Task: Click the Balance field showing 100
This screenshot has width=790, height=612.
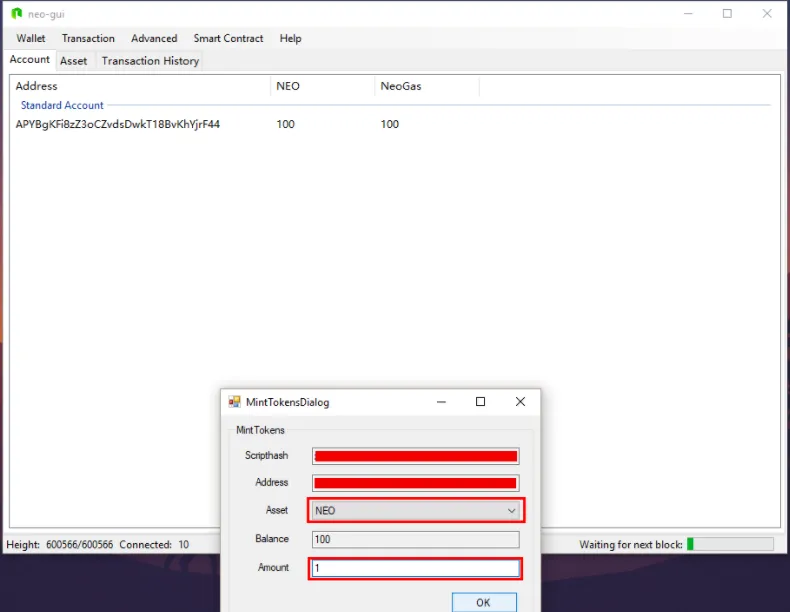Action: pos(416,539)
